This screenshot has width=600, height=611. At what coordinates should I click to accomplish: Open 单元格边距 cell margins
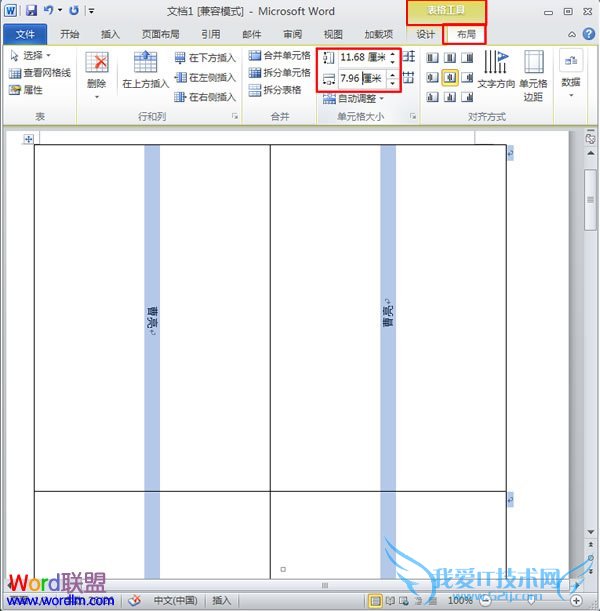pyautogui.click(x=533, y=75)
